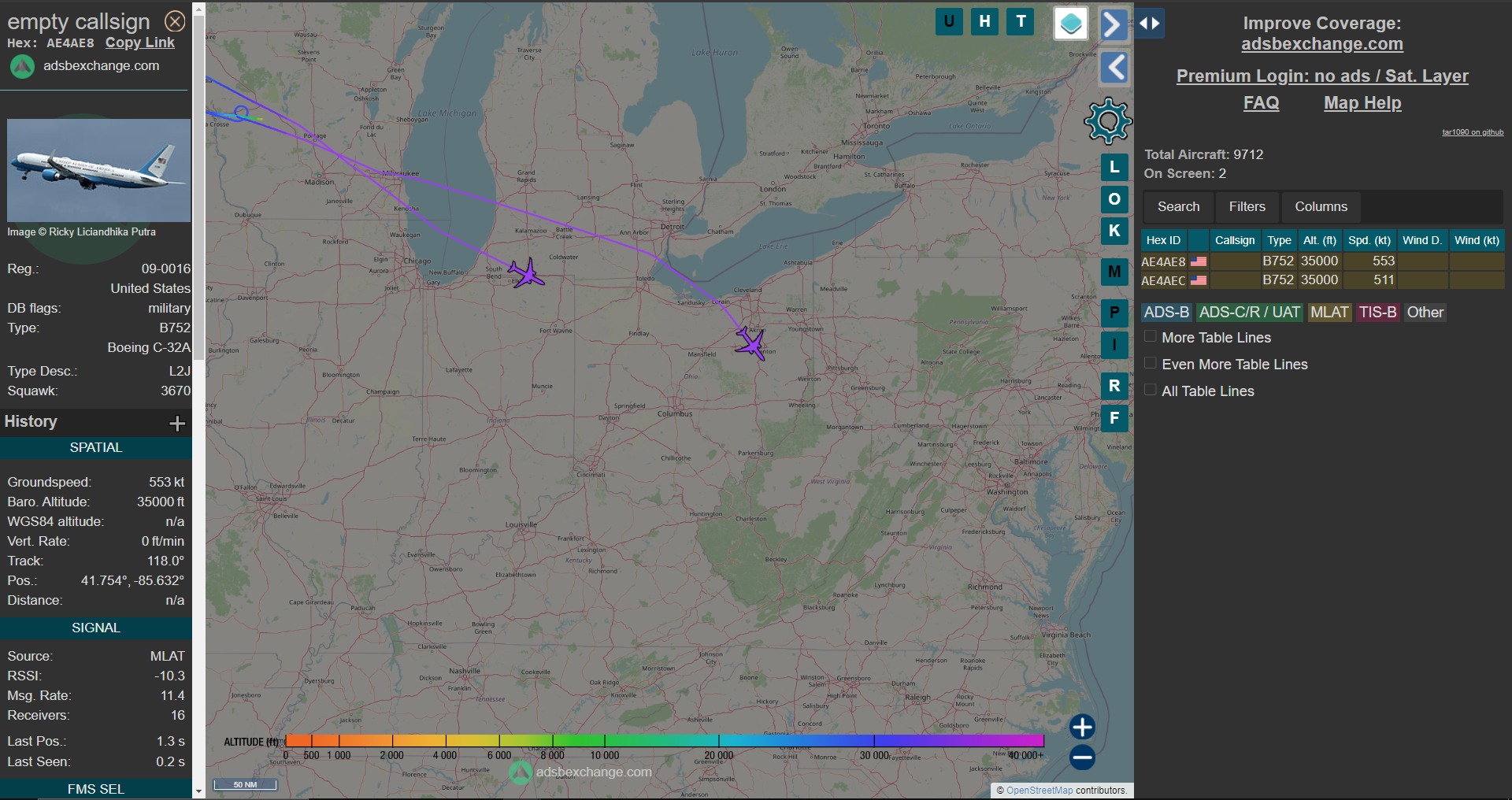The width and height of the screenshot is (1512, 800).
Task: Open the FAQ link
Action: click(x=1261, y=103)
